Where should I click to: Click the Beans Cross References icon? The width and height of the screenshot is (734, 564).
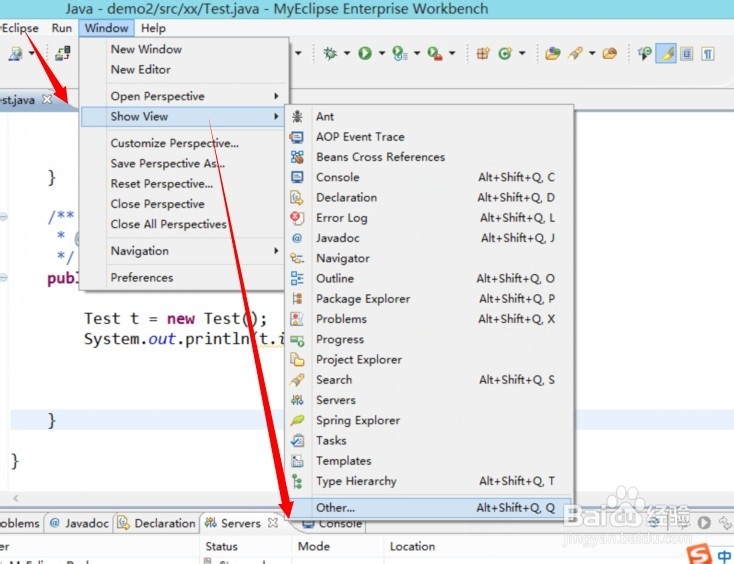(297, 157)
